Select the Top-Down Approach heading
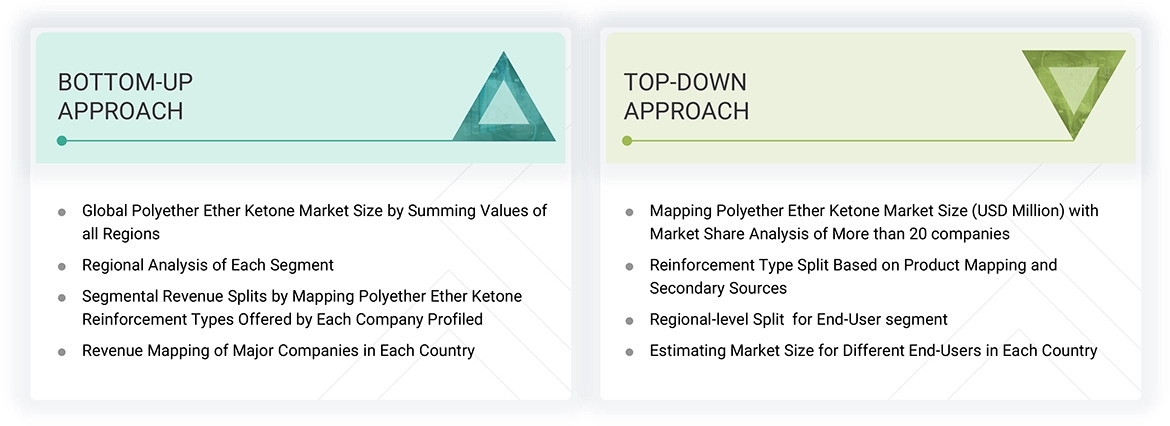This screenshot has height=426, width=1170. tap(686, 96)
